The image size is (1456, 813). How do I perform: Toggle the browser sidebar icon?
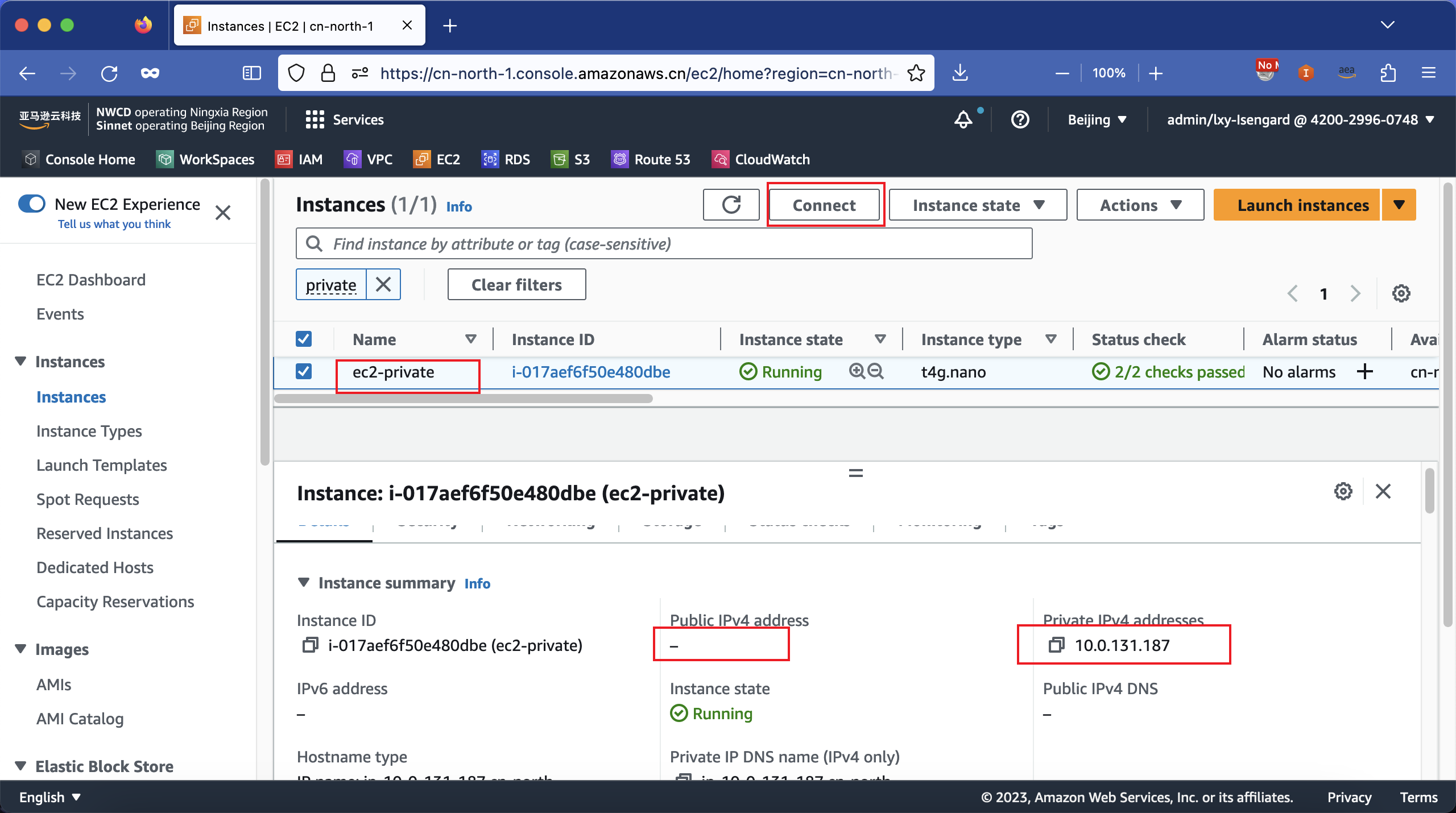point(251,73)
